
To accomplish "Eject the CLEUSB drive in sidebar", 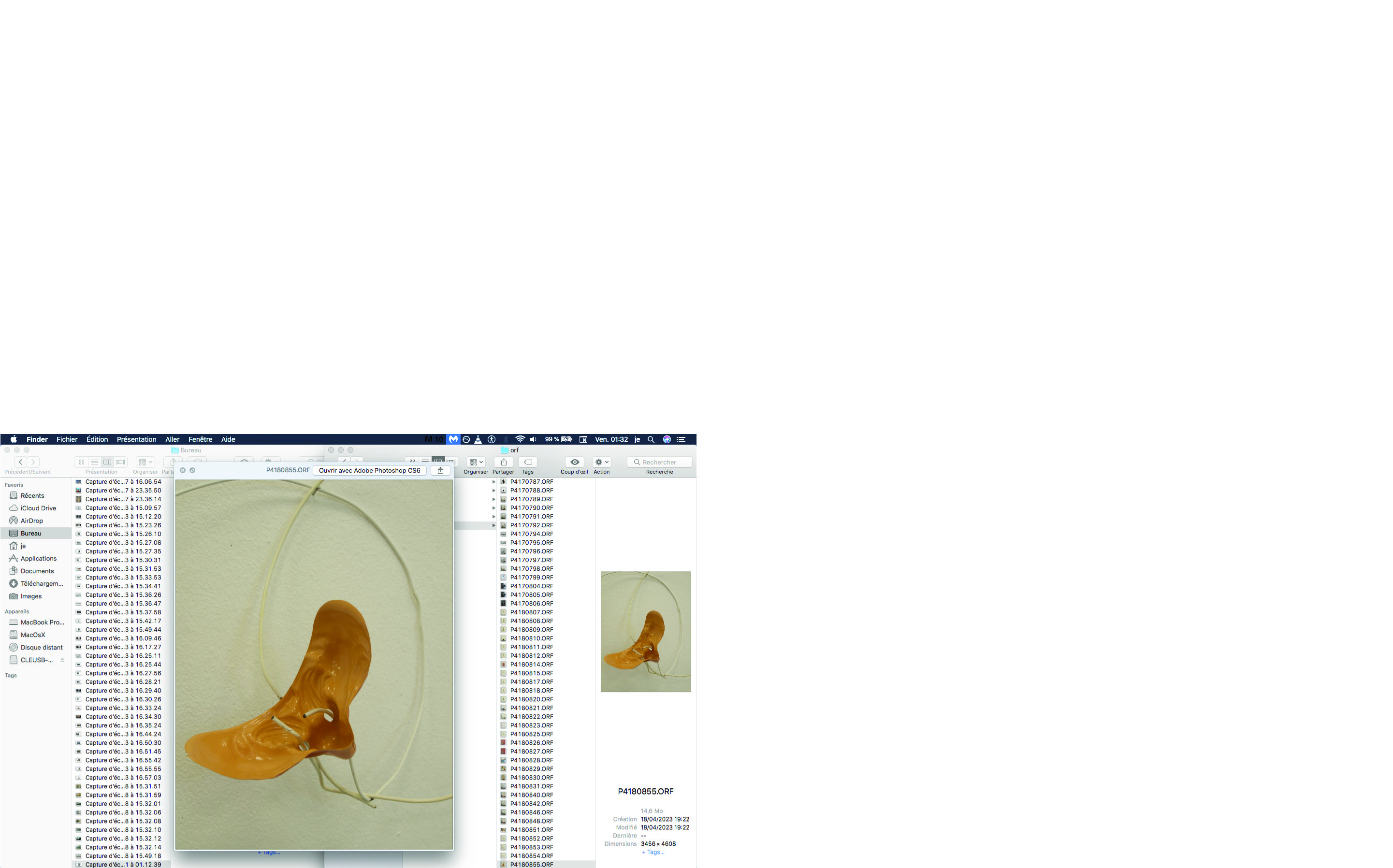I will click(62, 660).
